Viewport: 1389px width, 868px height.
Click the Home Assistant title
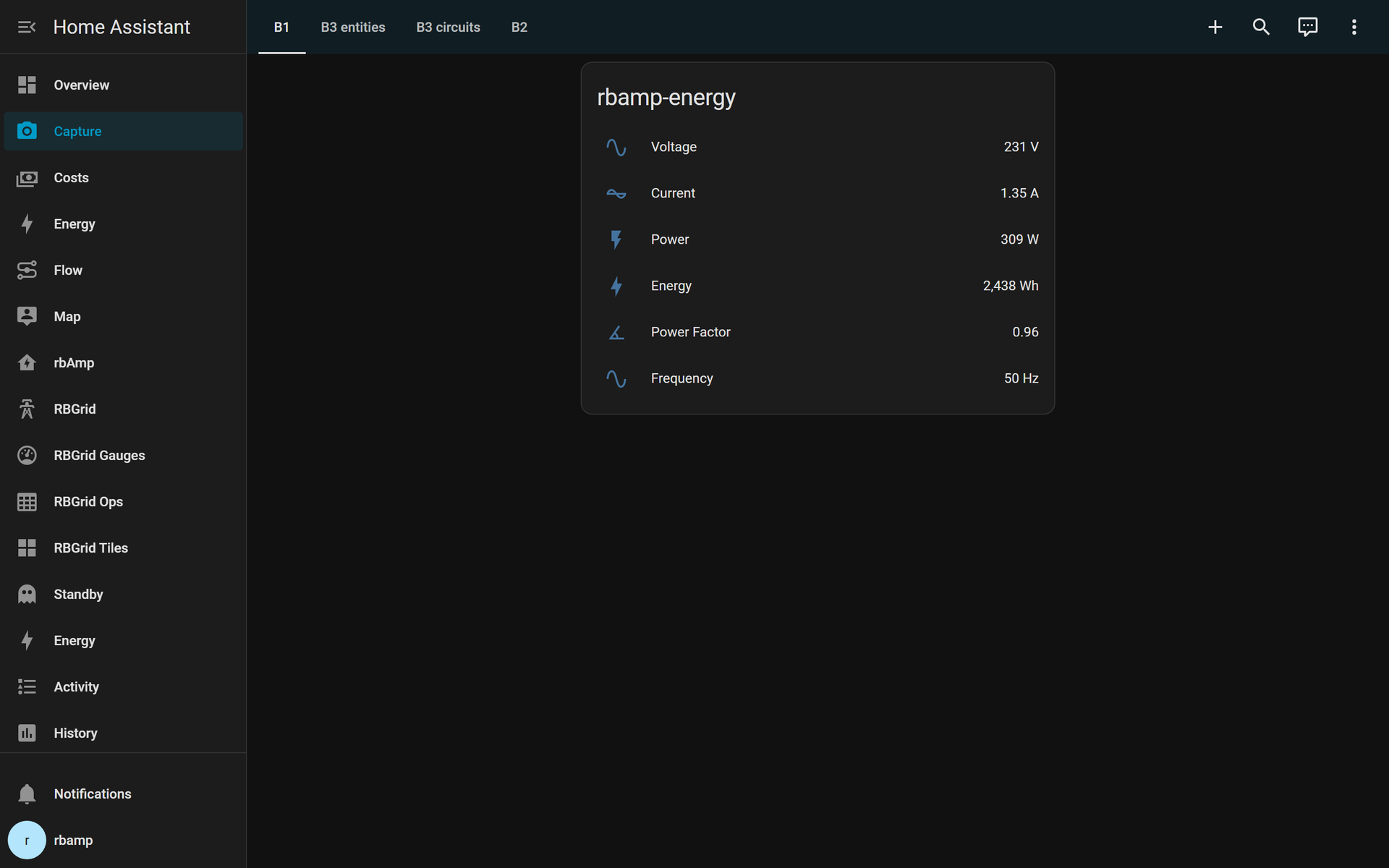coord(122,27)
